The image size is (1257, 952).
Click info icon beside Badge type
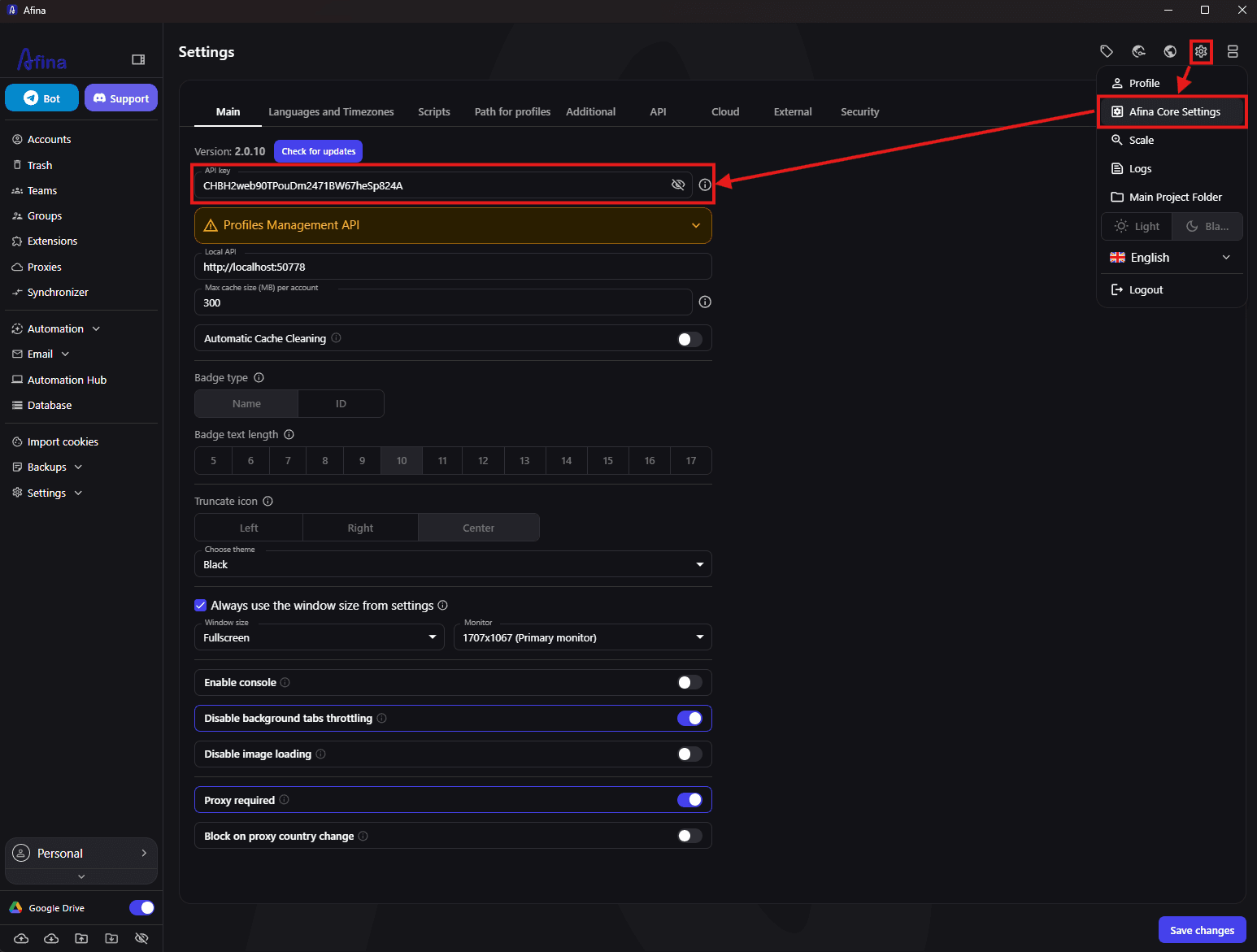point(259,377)
